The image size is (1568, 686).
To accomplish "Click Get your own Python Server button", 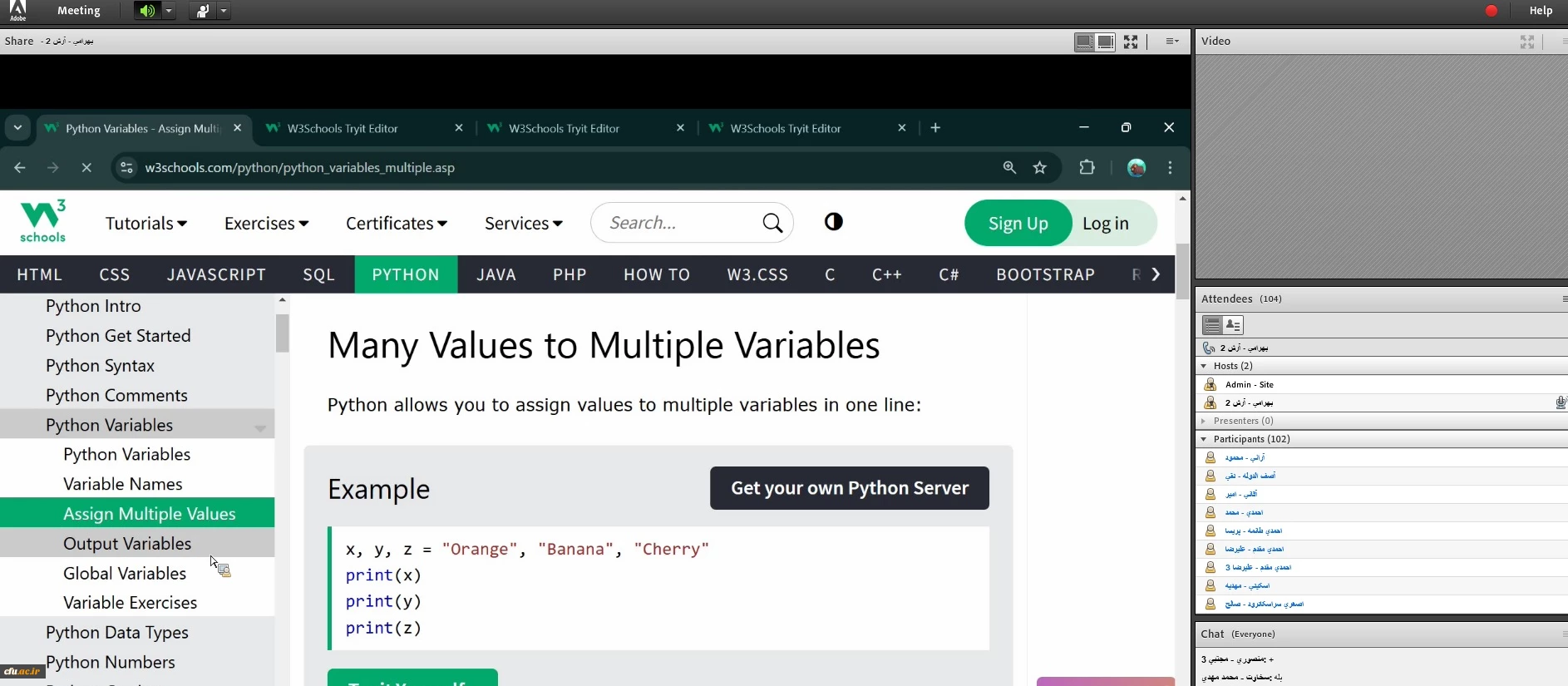I will (849, 488).
